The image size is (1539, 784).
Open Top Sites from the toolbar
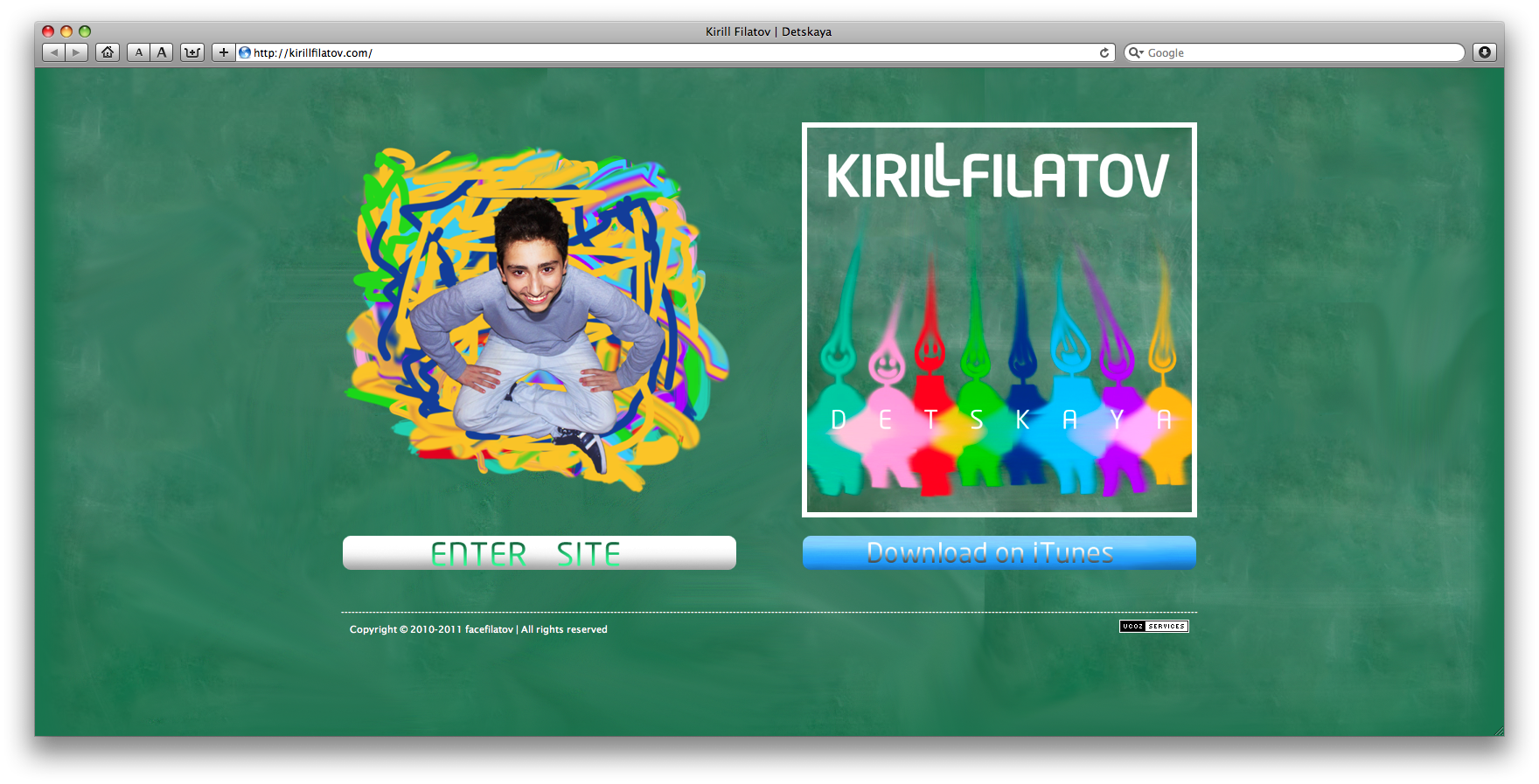pyautogui.click(x=192, y=52)
